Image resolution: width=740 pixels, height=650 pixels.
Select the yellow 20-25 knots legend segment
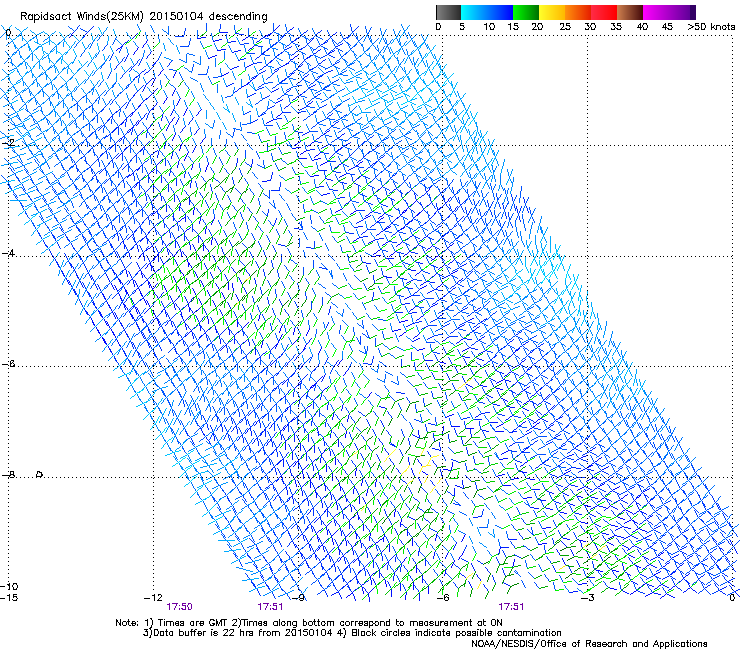point(552,12)
